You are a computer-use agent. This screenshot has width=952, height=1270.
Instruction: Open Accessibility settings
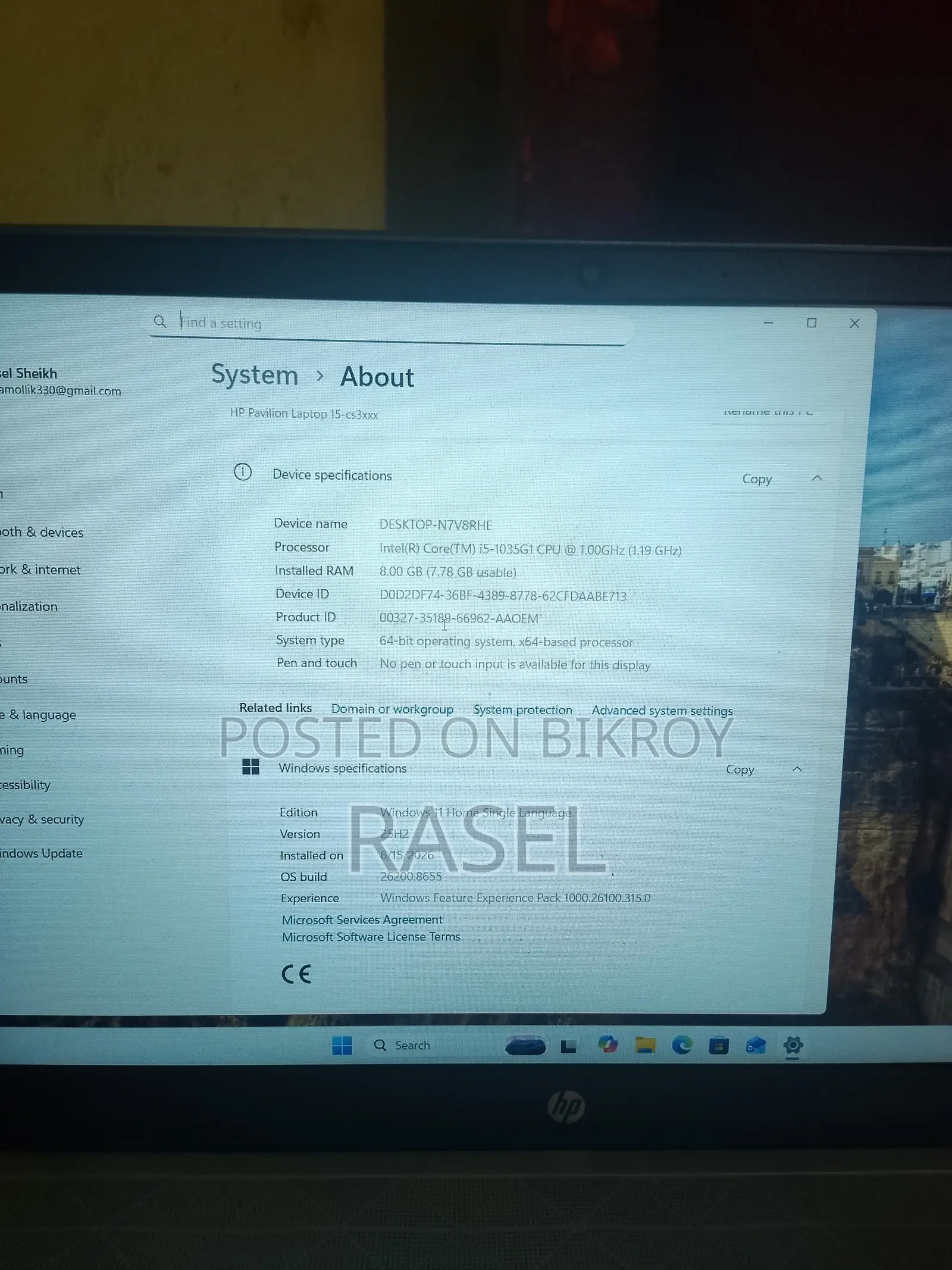pyautogui.click(x=26, y=785)
